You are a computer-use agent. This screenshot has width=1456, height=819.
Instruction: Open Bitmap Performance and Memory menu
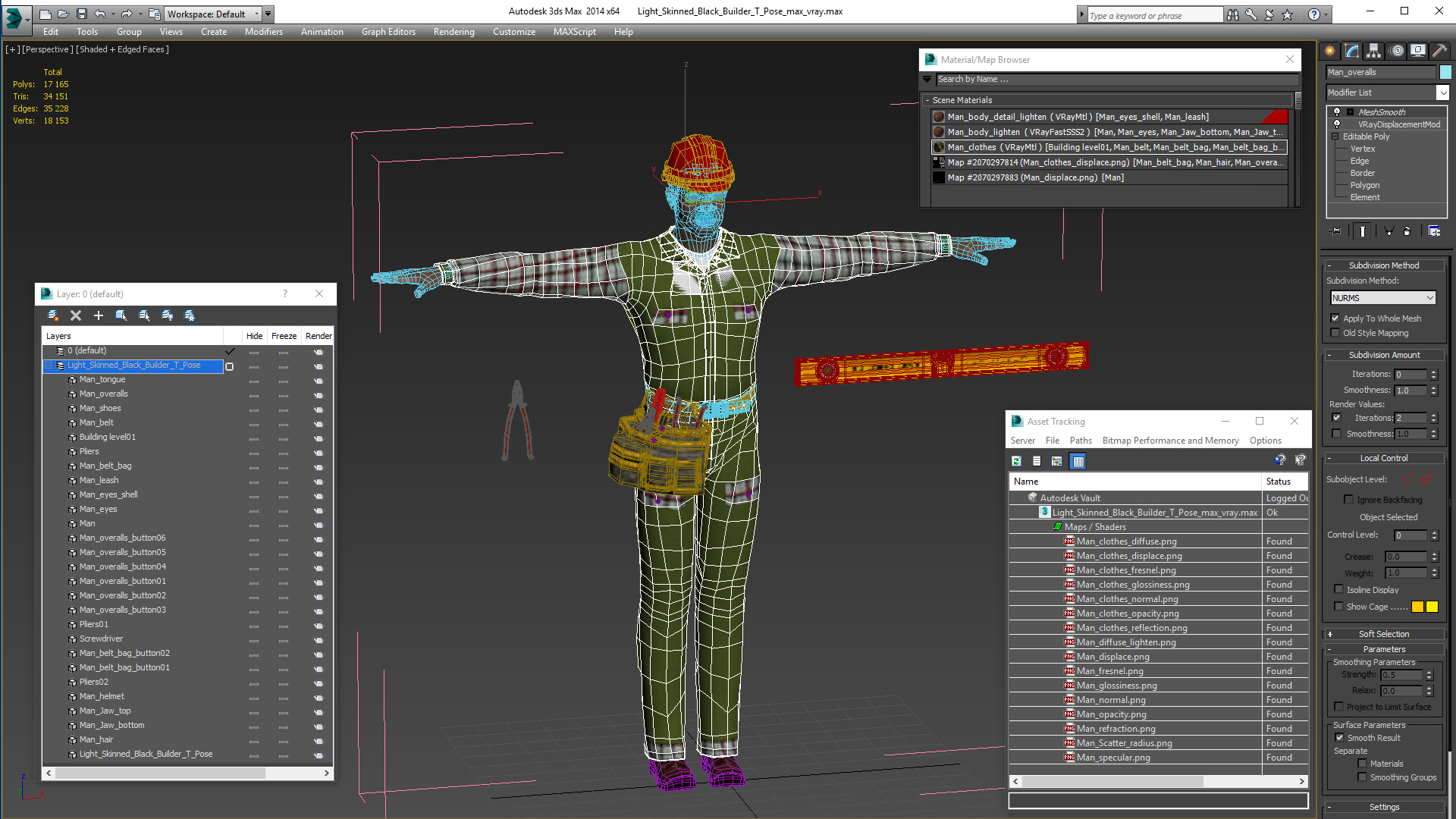pyautogui.click(x=1170, y=441)
